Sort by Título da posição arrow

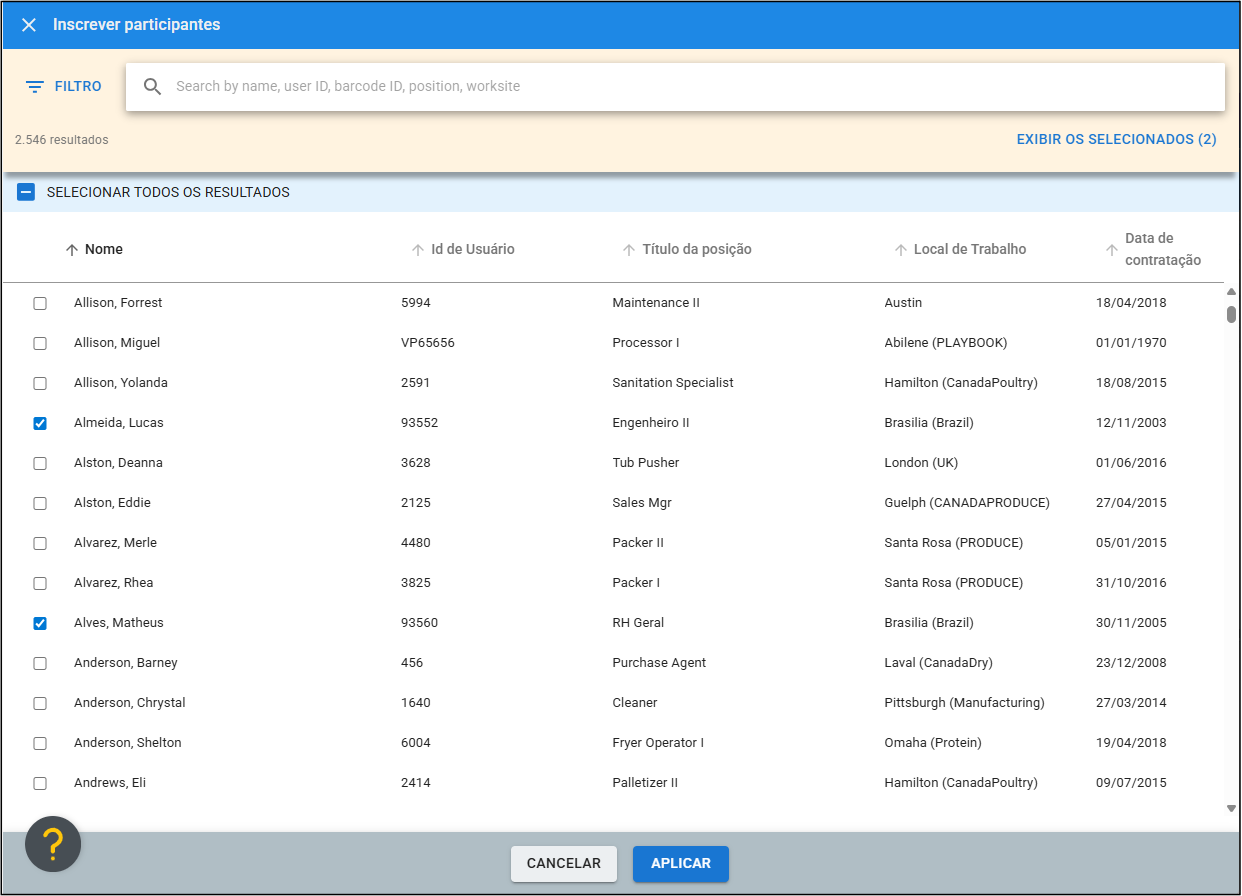tap(629, 250)
